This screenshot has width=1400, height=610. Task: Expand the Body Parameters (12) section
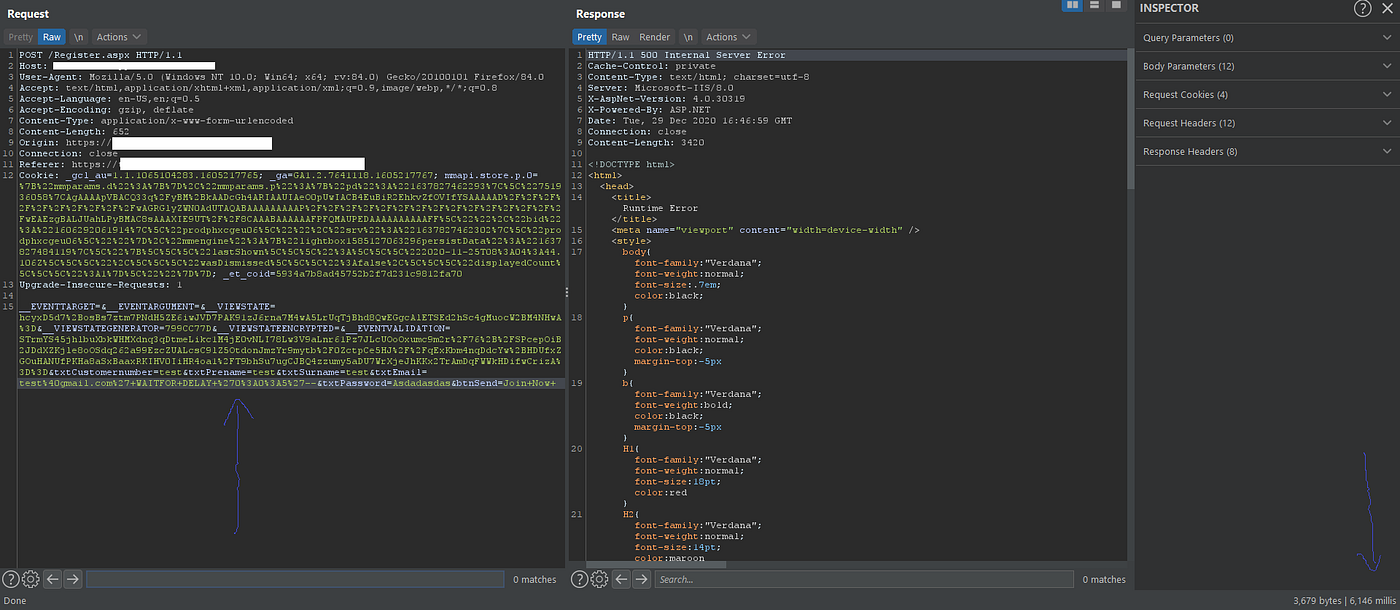pos(1268,66)
